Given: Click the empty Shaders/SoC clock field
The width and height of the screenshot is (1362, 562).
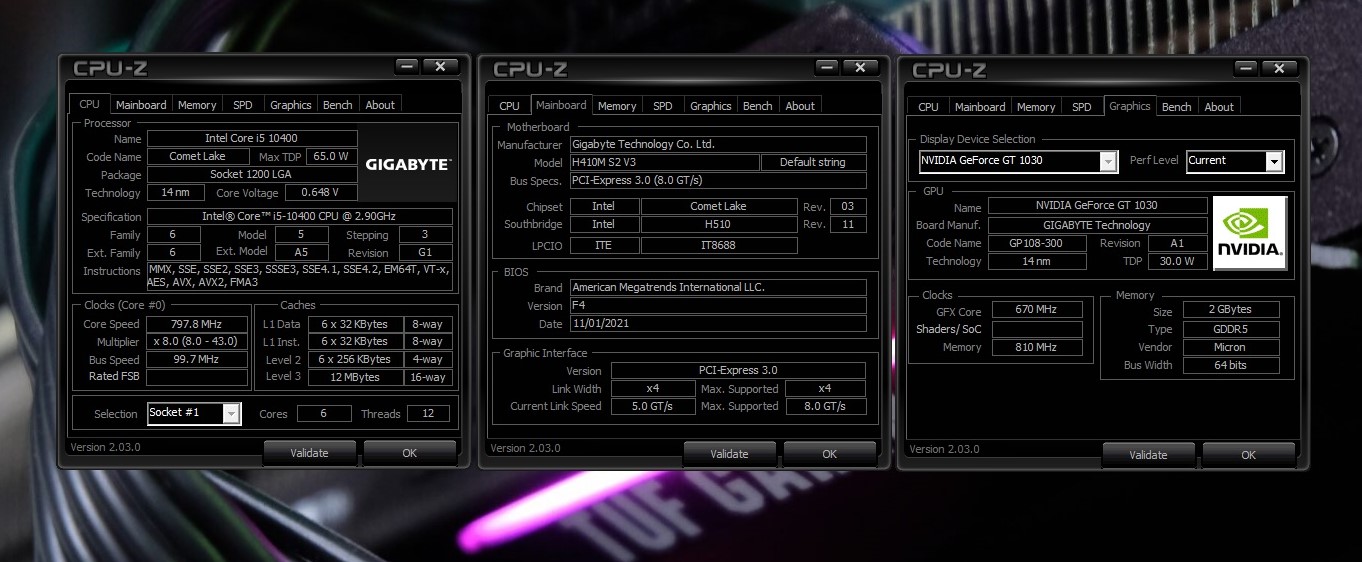Looking at the screenshot, I should 1037,329.
